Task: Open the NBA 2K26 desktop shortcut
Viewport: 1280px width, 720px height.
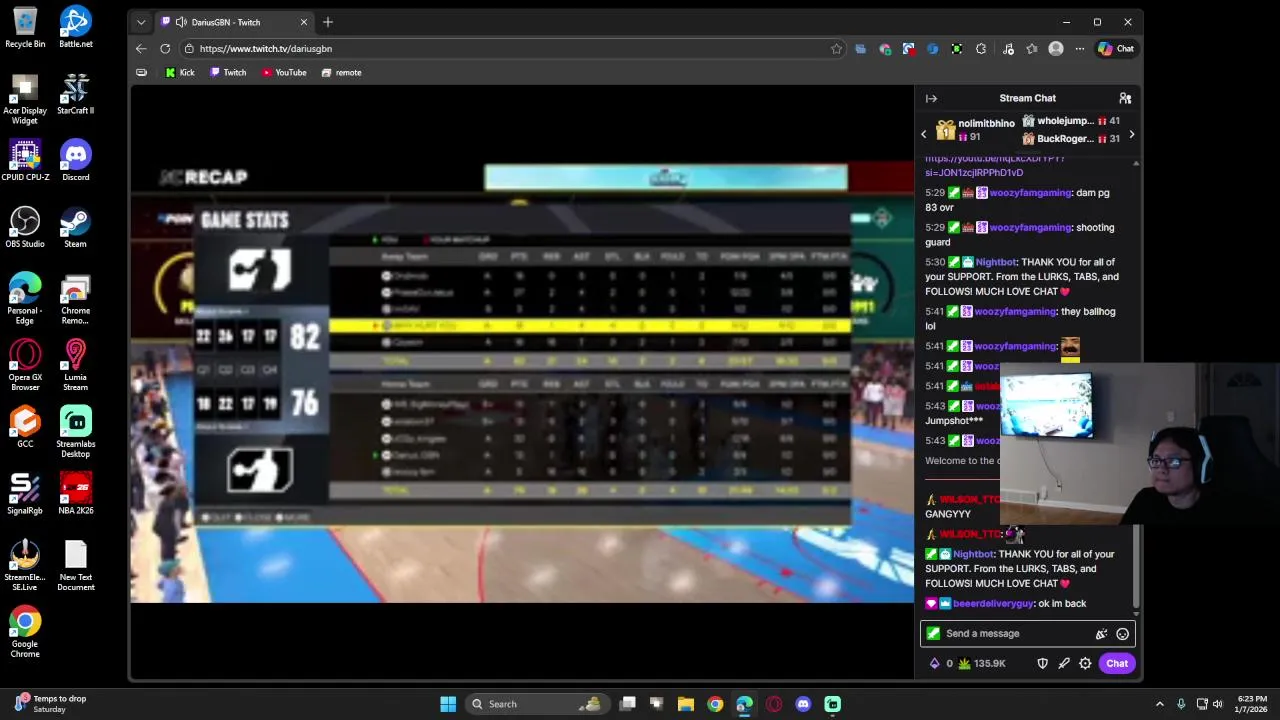Action: pos(75,494)
